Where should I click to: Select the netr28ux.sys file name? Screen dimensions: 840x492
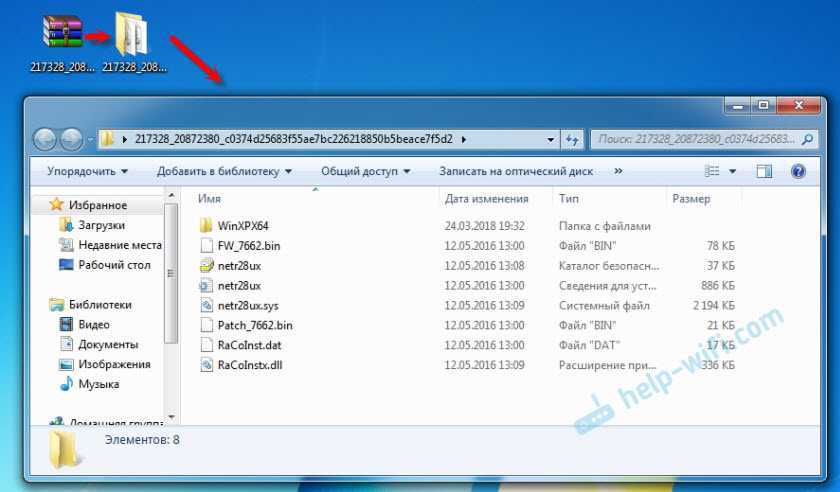coord(248,305)
